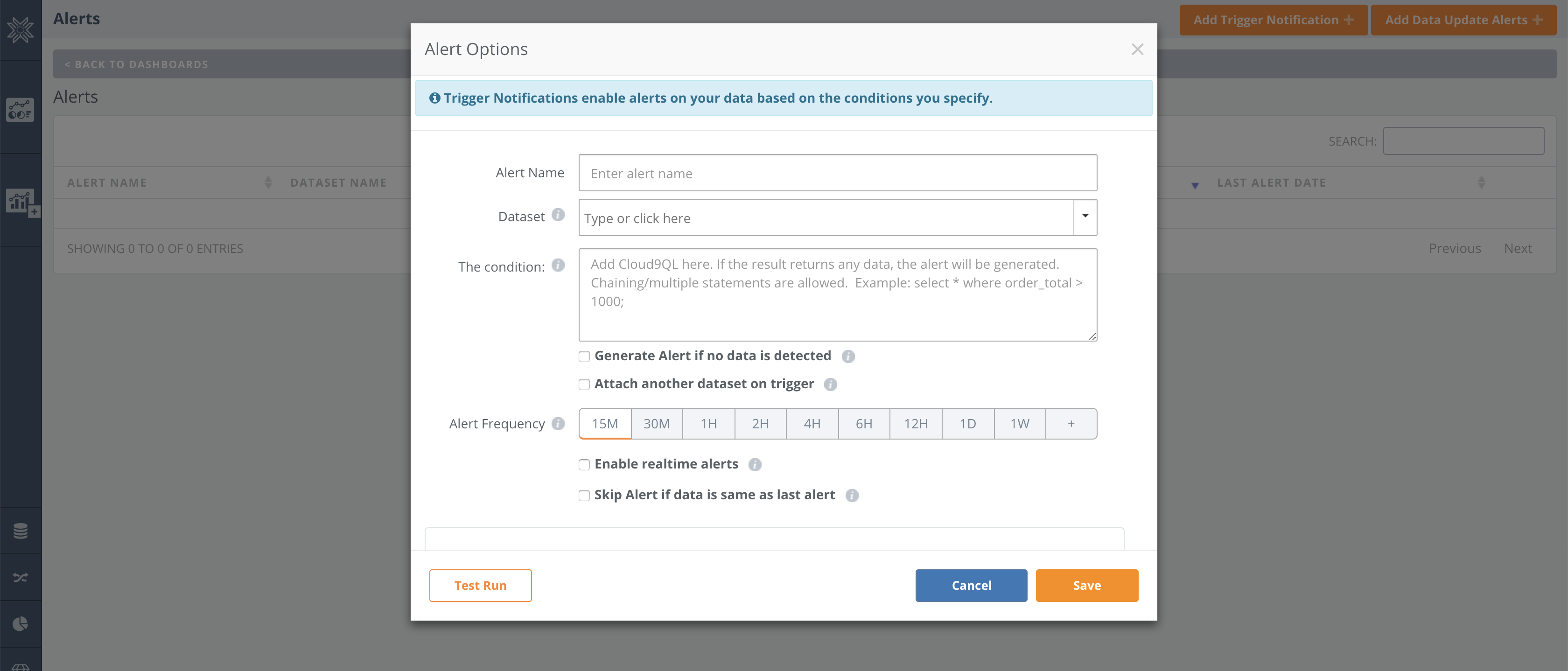Enable realtime alerts checkbox
The height and width of the screenshot is (671, 1568).
582,464
